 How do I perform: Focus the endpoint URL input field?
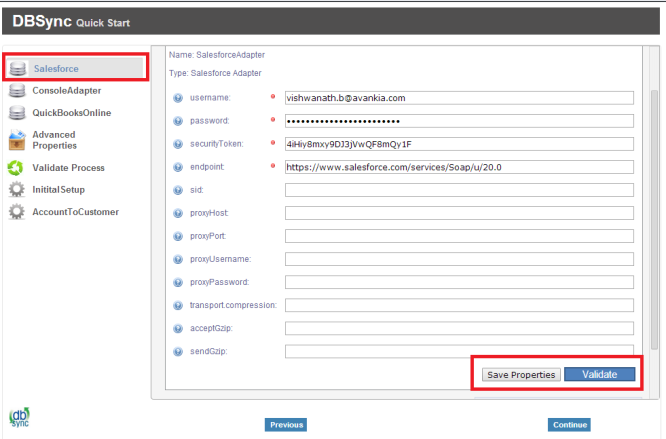[x=459, y=167]
